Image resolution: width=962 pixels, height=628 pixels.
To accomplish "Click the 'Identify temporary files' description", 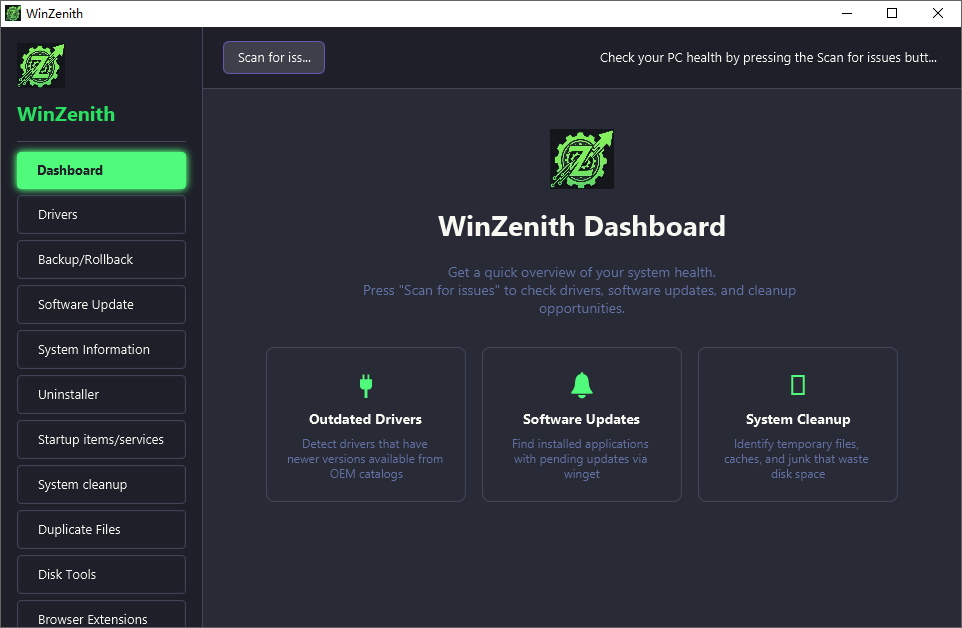I will 797,459.
